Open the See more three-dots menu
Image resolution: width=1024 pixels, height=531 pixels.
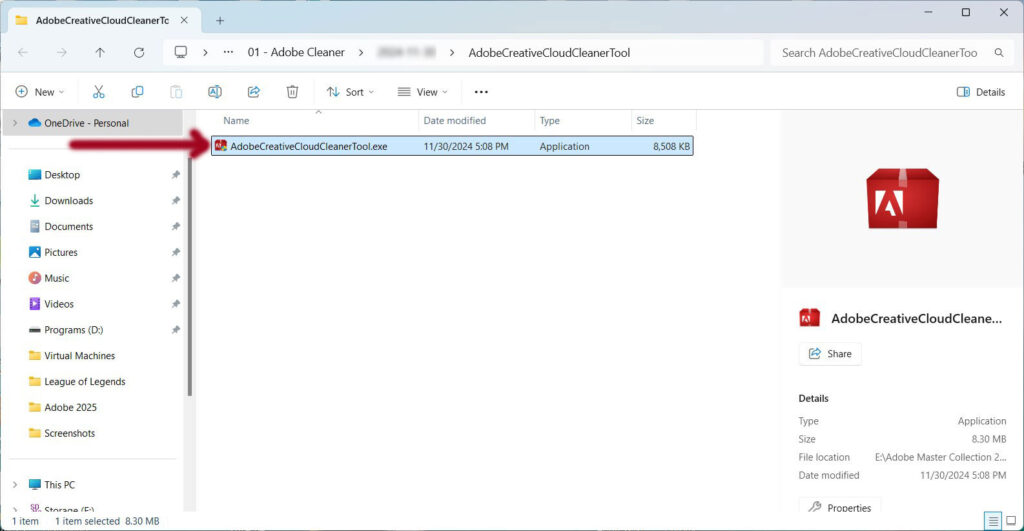pos(481,92)
